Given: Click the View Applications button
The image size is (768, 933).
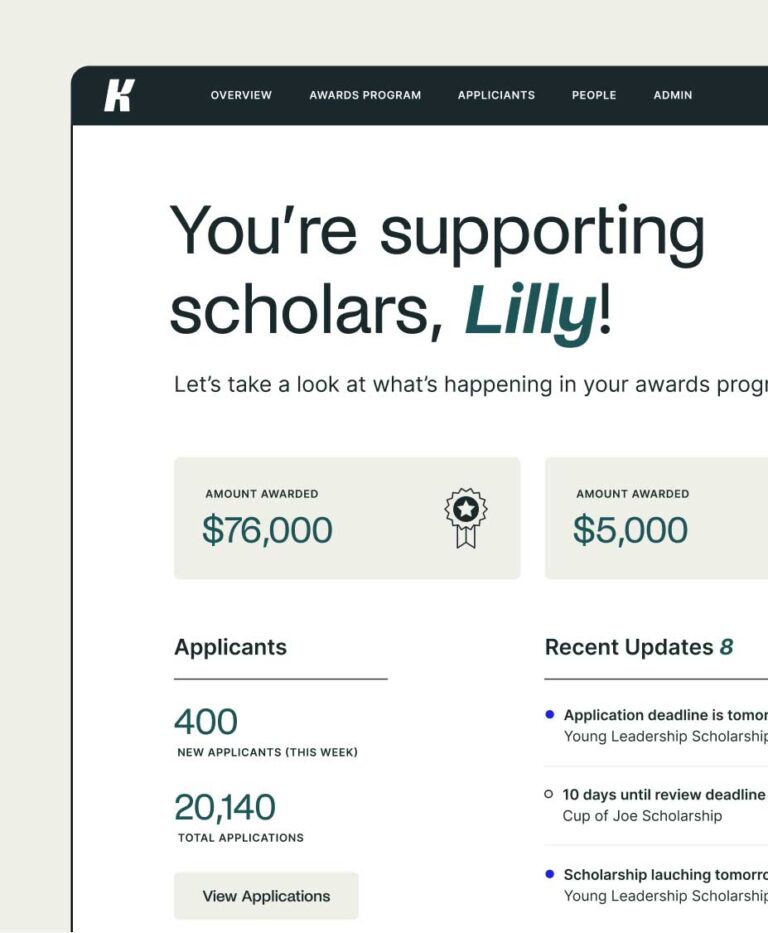Looking at the screenshot, I should click(x=266, y=896).
